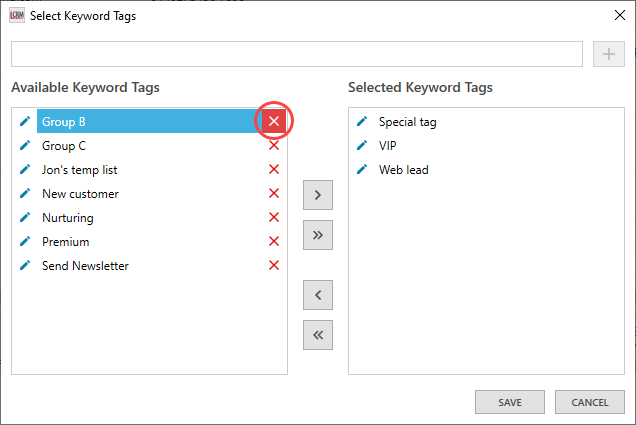The width and height of the screenshot is (636, 425).
Task: Click pencil icon next to Web lead
Action: pyautogui.click(x=362, y=170)
